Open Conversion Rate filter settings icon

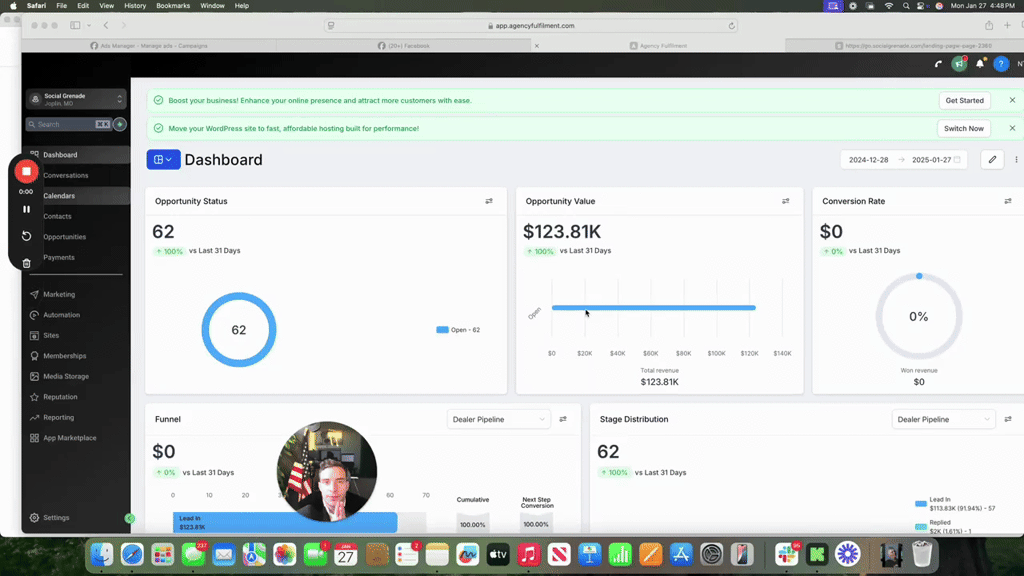coord(1008,201)
